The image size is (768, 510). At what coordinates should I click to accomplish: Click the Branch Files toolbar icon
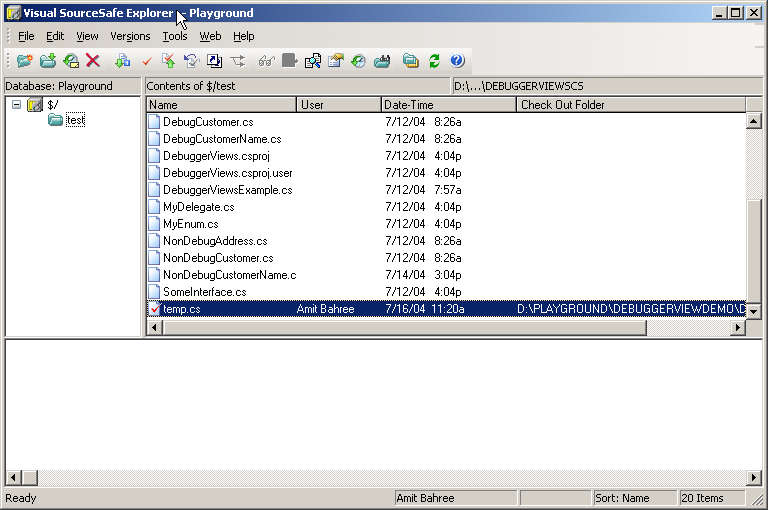click(238, 61)
